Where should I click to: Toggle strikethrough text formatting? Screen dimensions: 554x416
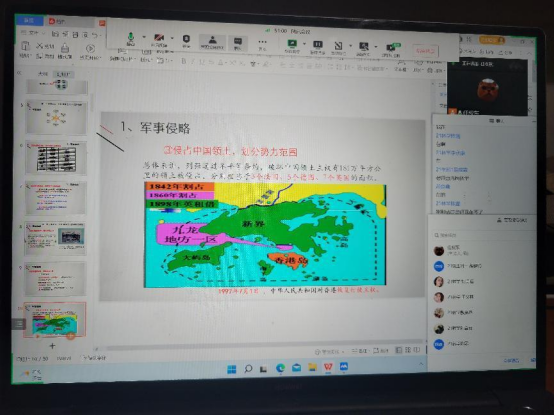(211, 62)
